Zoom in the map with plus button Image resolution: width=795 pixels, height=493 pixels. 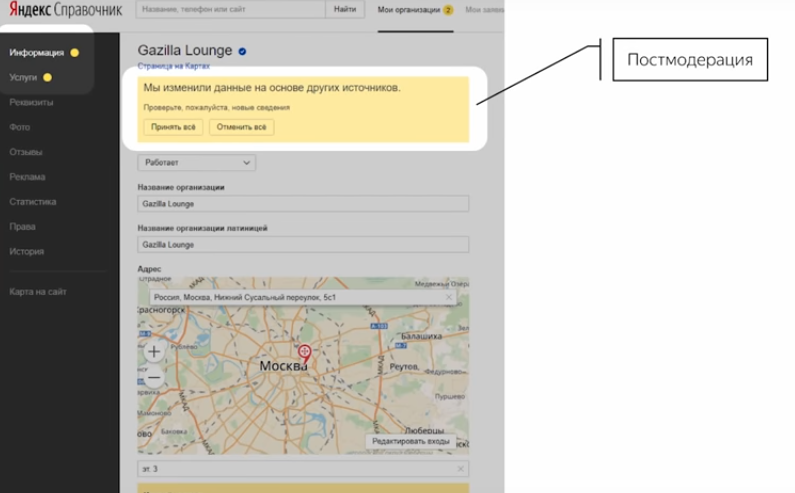(154, 351)
